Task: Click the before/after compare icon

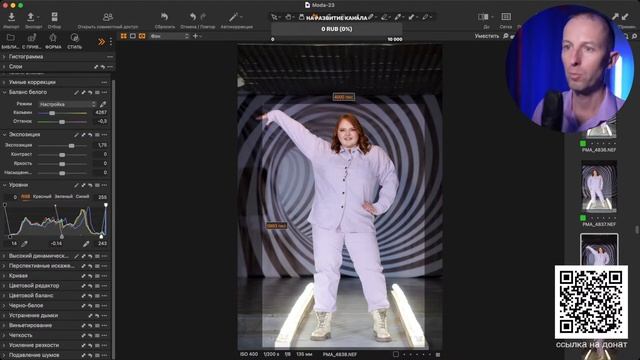Action: click(x=483, y=17)
